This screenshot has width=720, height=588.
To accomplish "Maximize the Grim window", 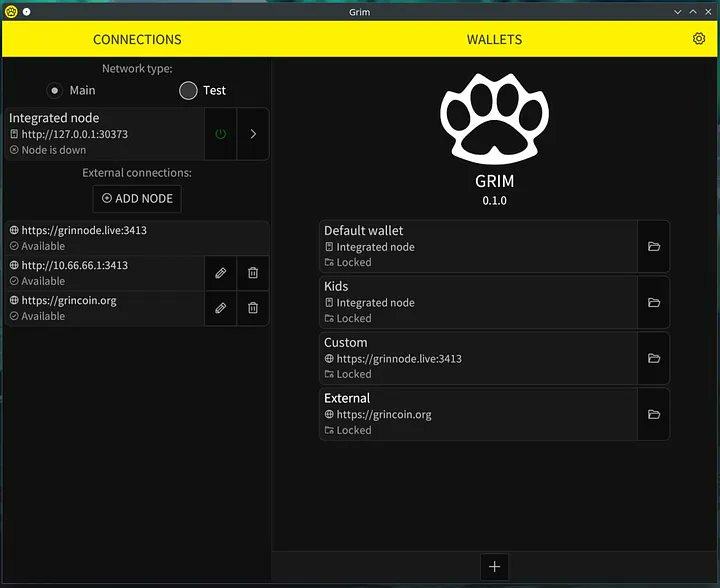I will (693, 12).
